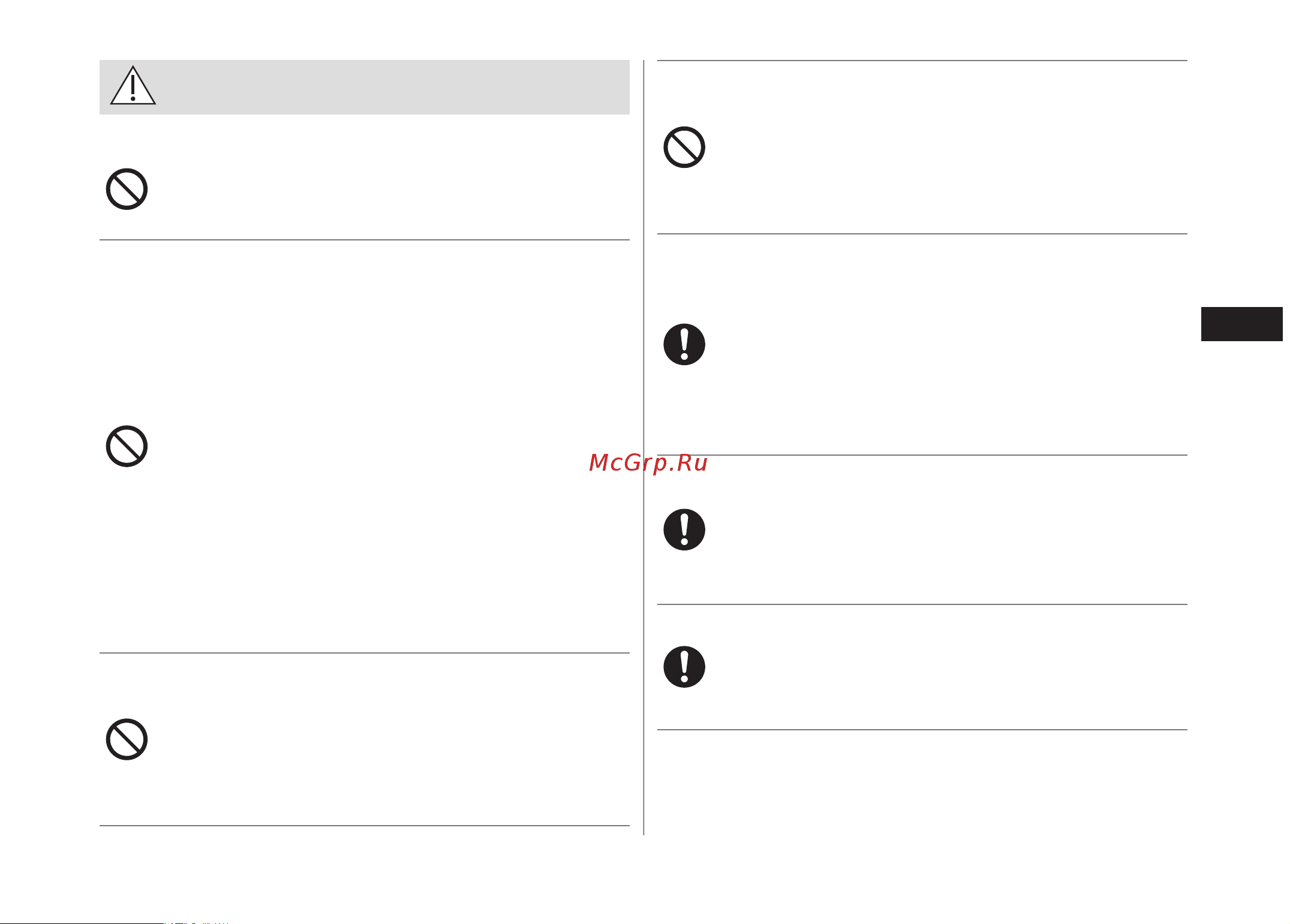The image size is (1290, 924).
Task: Click the separator line below the last exclamation icon
Action: pyautogui.click(x=922, y=730)
